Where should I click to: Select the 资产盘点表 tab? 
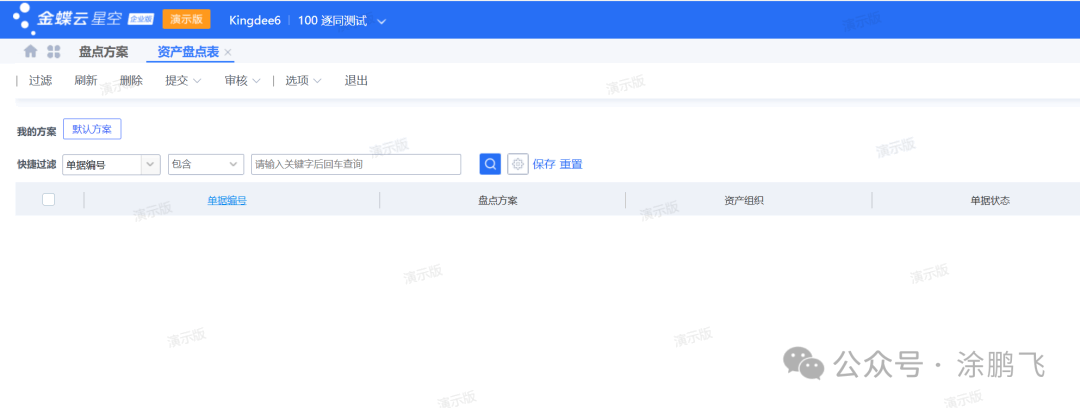point(188,52)
